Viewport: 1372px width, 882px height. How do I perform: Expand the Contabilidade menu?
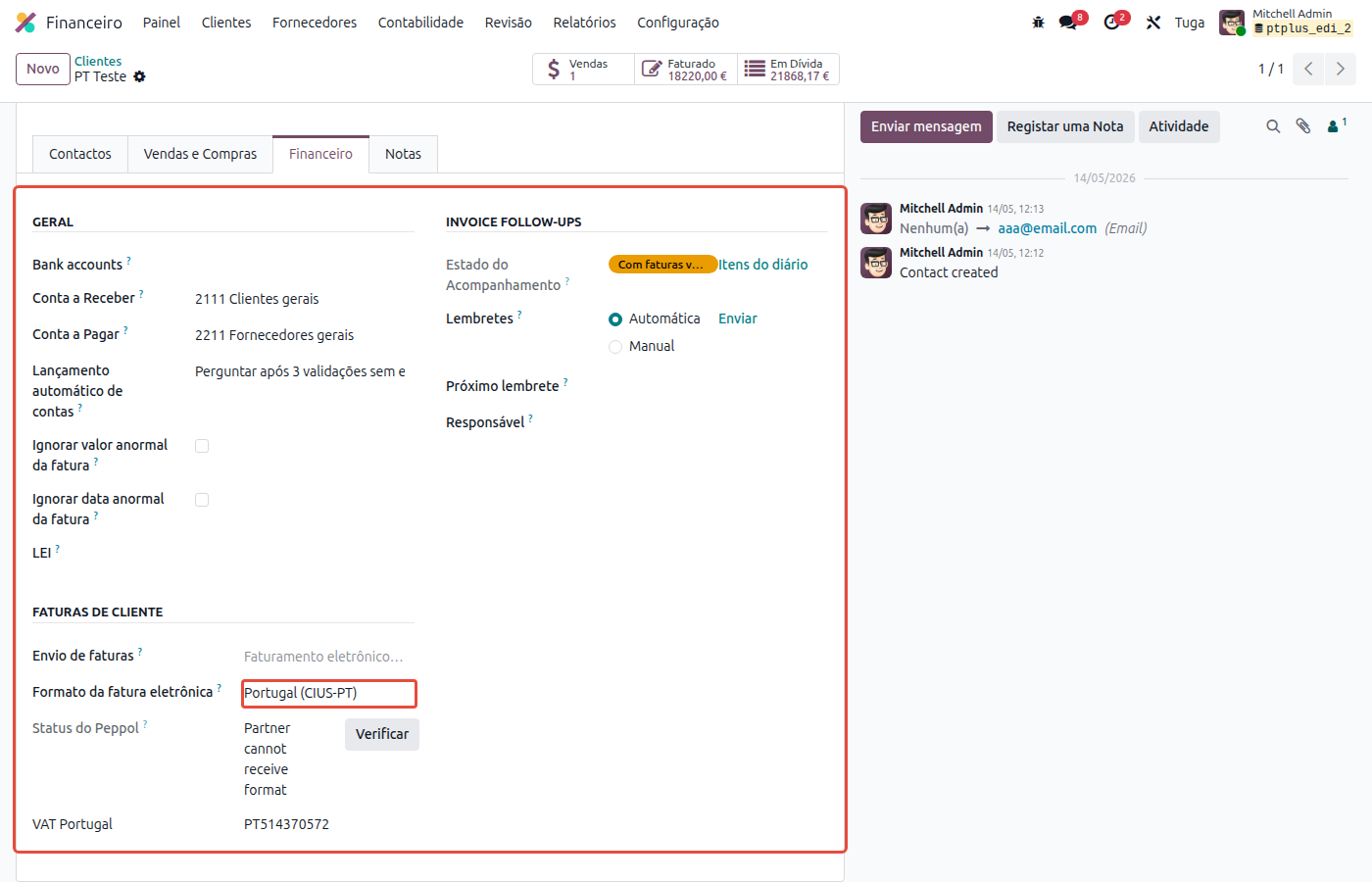(x=420, y=23)
